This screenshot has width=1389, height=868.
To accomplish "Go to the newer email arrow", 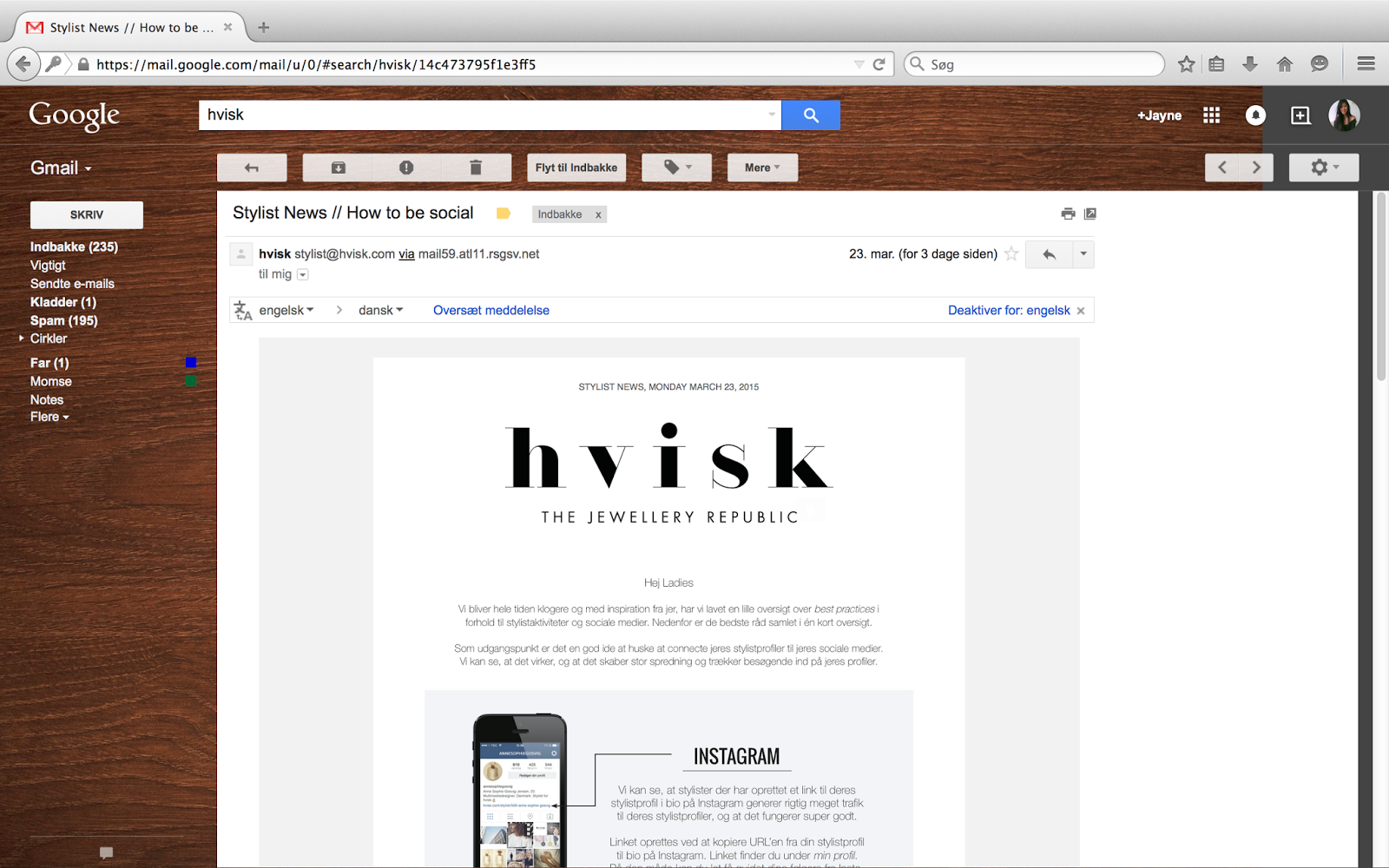I will [x=1222, y=168].
